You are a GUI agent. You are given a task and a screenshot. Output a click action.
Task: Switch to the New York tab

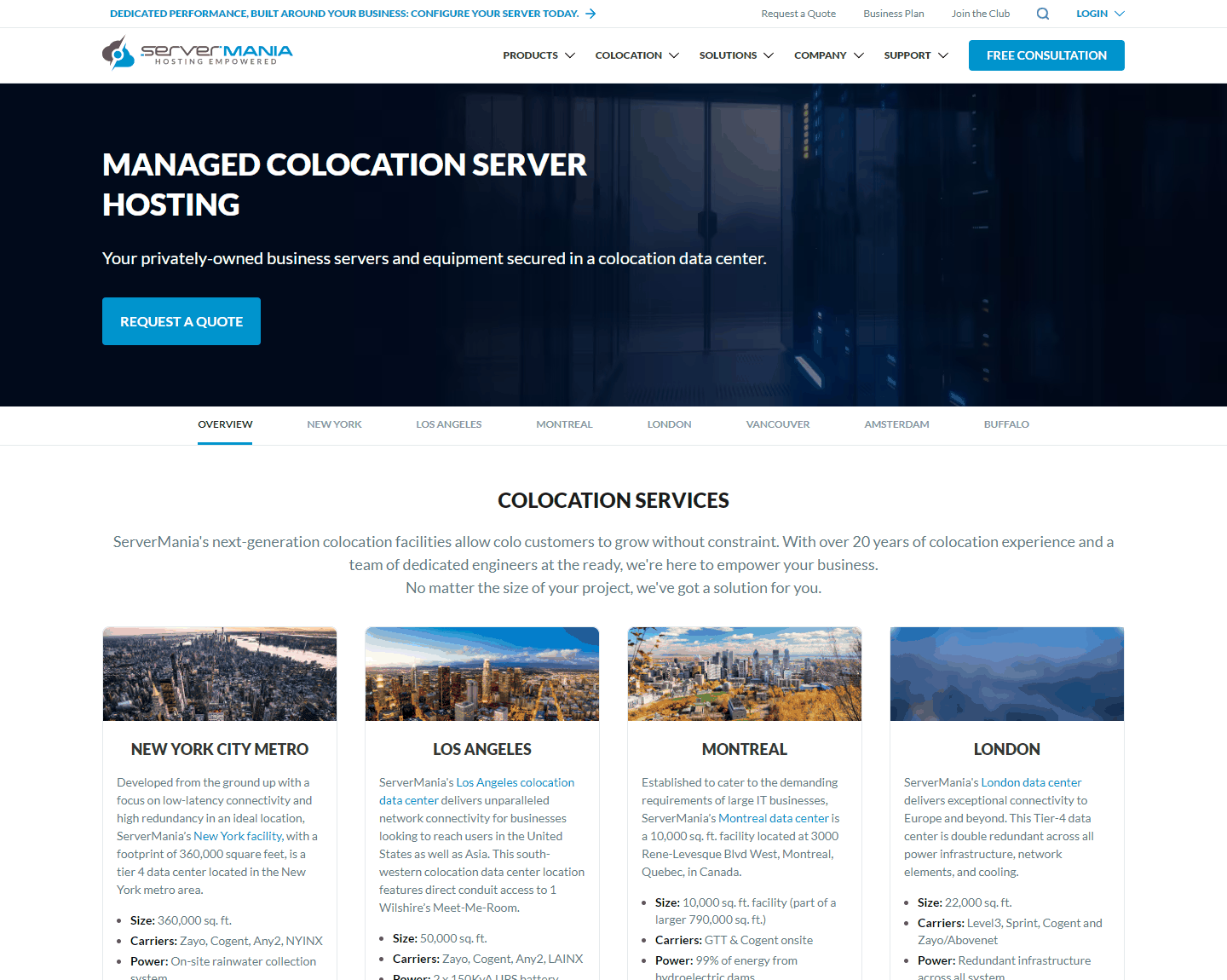point(334,424)
